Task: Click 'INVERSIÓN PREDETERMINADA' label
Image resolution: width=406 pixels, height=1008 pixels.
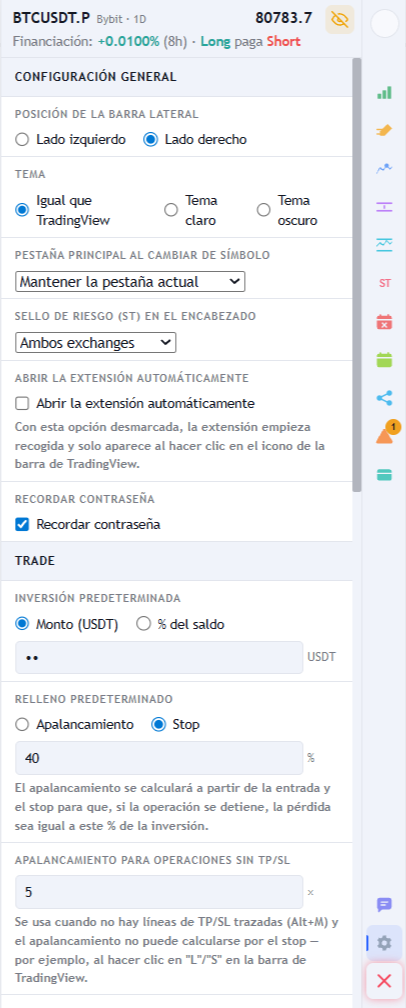Action: click(x=98, y=598)
